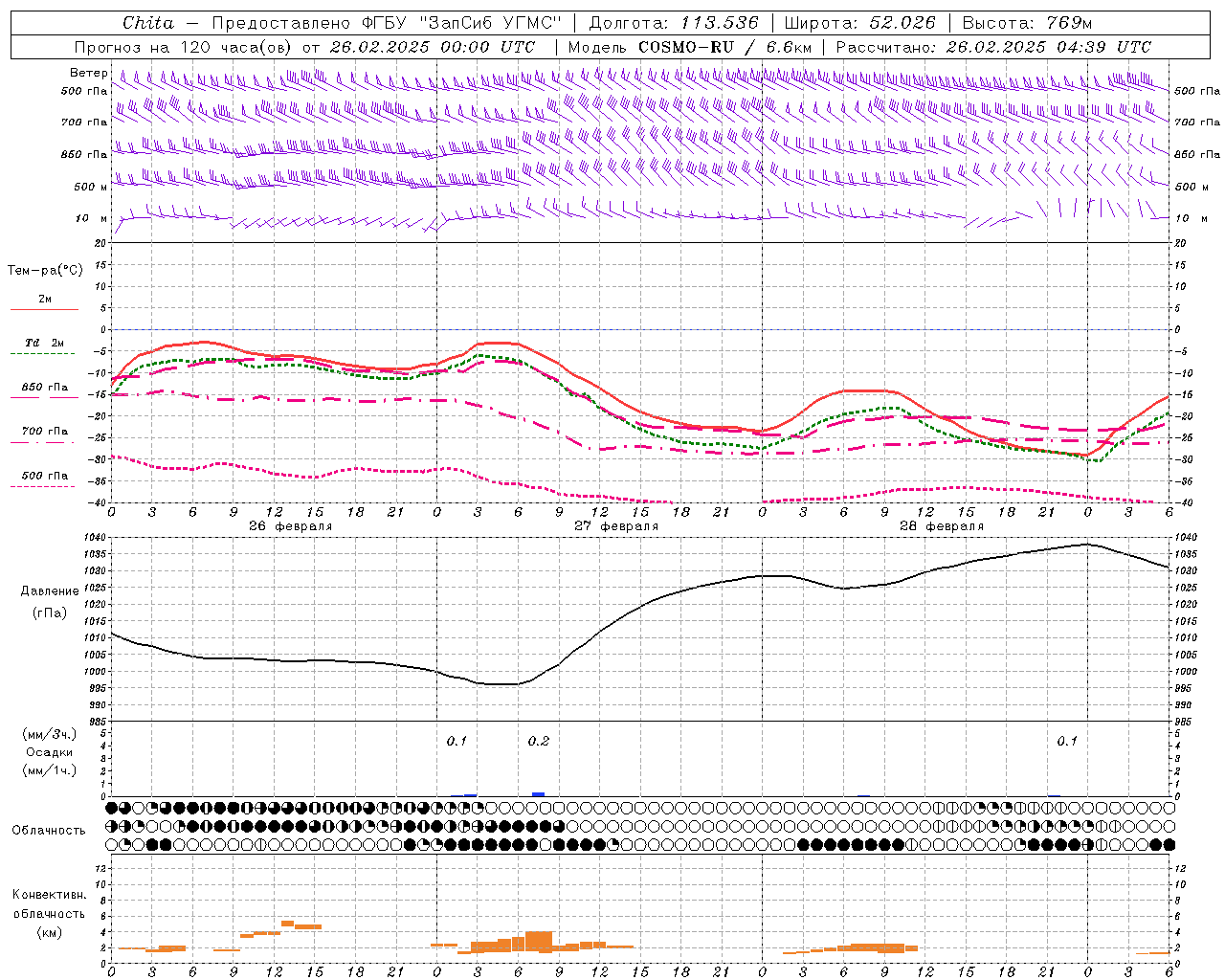Image resolution: width=1225 pixels, height=980 pixels.
Task: Click the precipitation amount "0.2"
Action: pyautogui.click(x=539, y=741)
